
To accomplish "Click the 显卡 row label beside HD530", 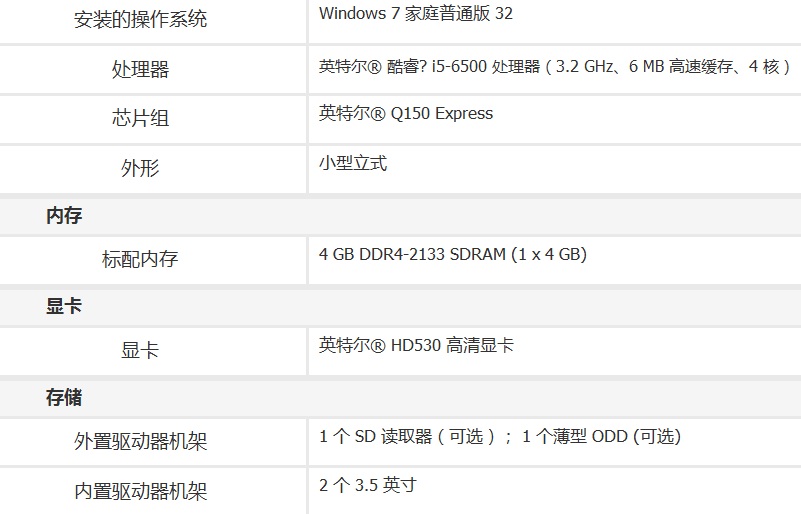I will click(140, 350).
